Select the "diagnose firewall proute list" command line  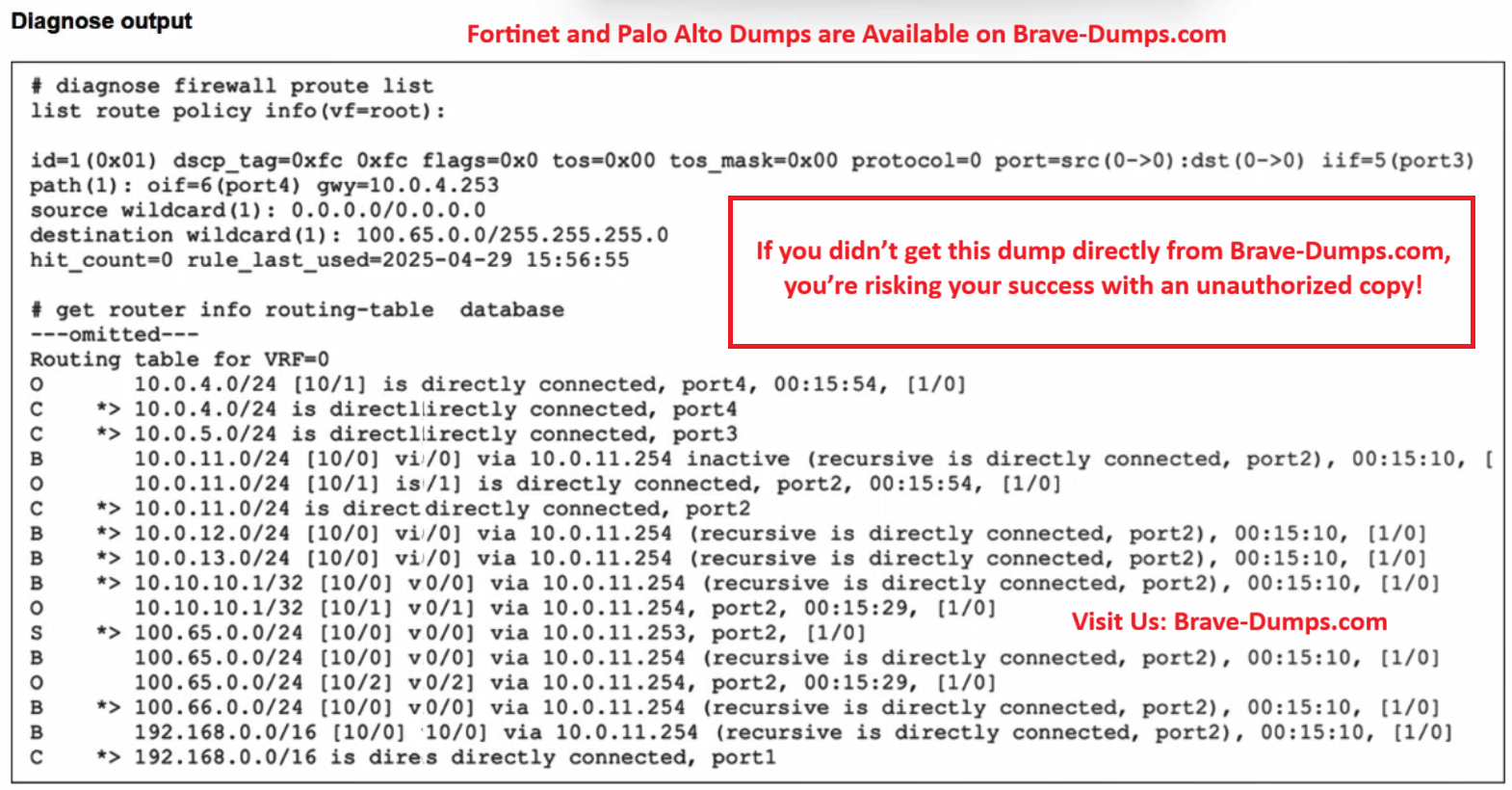(232, 87)
